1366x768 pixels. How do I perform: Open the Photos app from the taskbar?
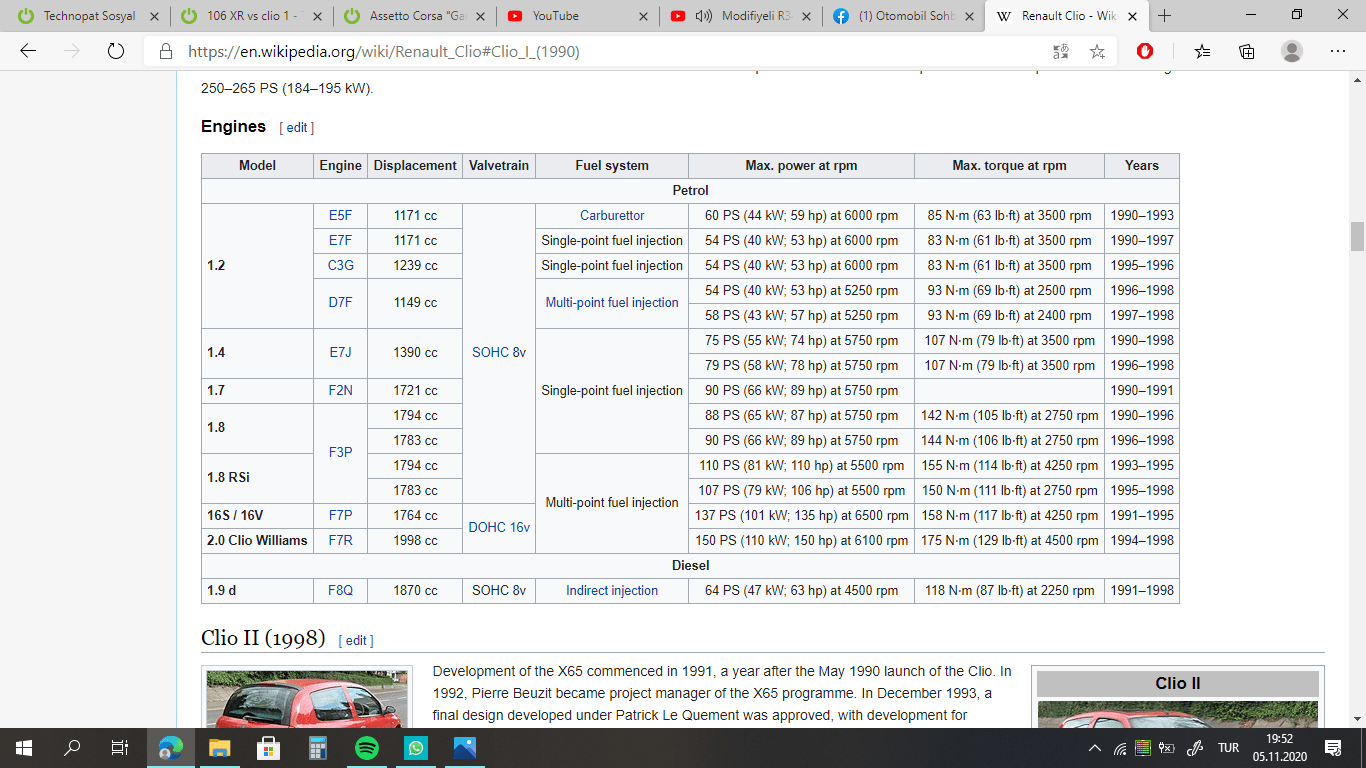coord(465,747)
